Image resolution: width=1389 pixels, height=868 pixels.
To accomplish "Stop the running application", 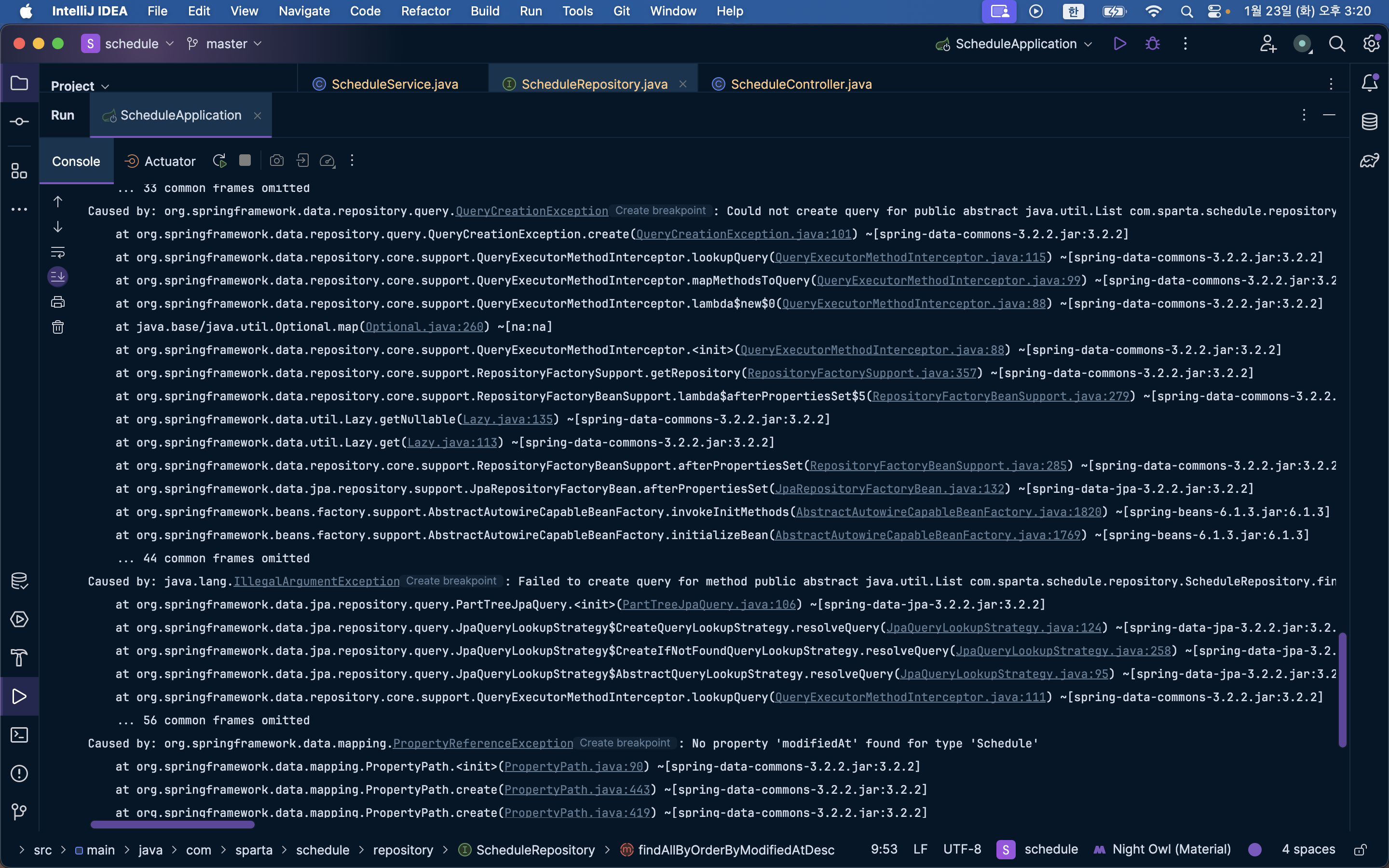I will pos(245,161).
